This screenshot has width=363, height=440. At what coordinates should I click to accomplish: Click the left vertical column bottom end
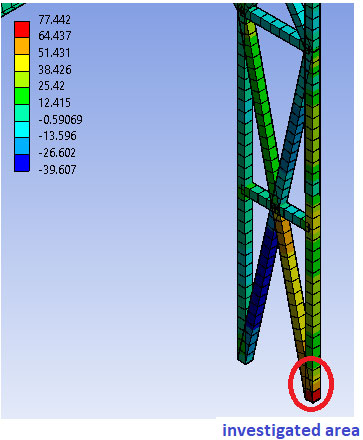tap(245, 359)
